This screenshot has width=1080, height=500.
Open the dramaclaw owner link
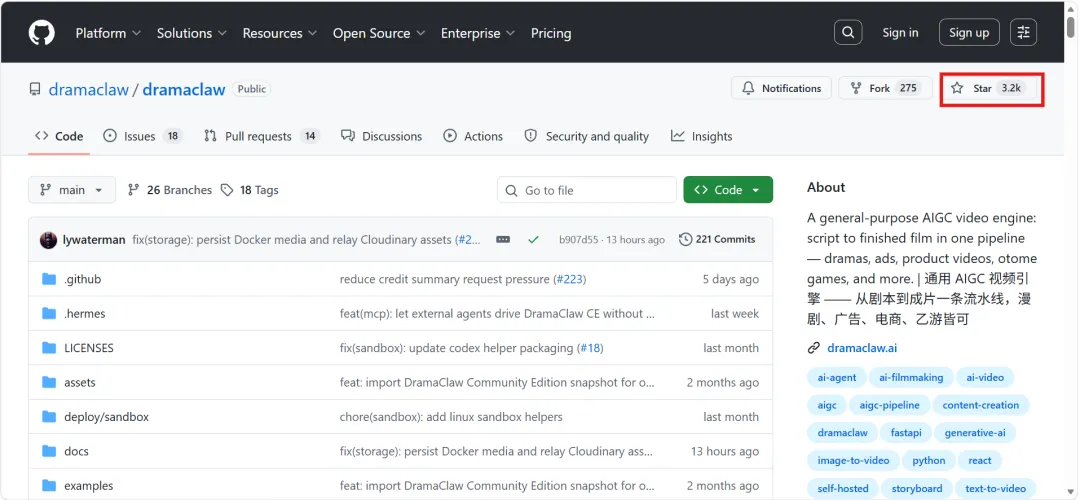(x=89, y=90)
